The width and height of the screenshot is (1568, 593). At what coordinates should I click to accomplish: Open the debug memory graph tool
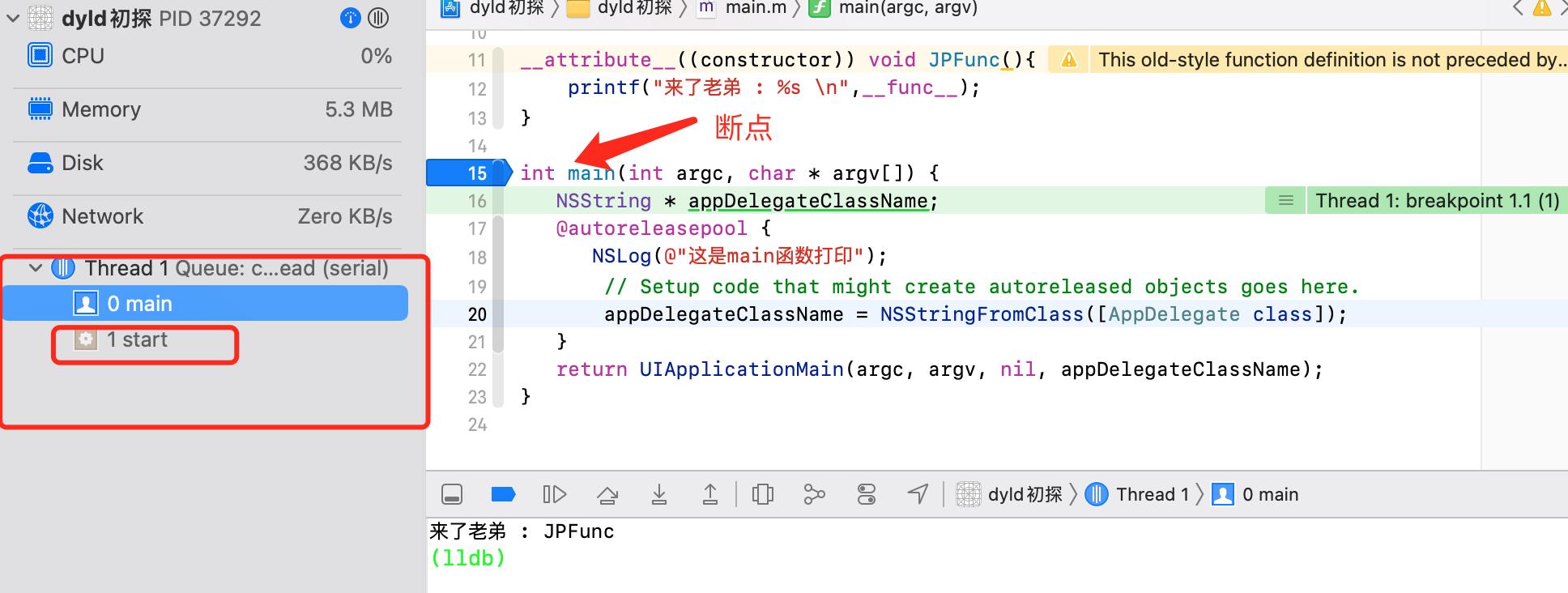point(814,494)
